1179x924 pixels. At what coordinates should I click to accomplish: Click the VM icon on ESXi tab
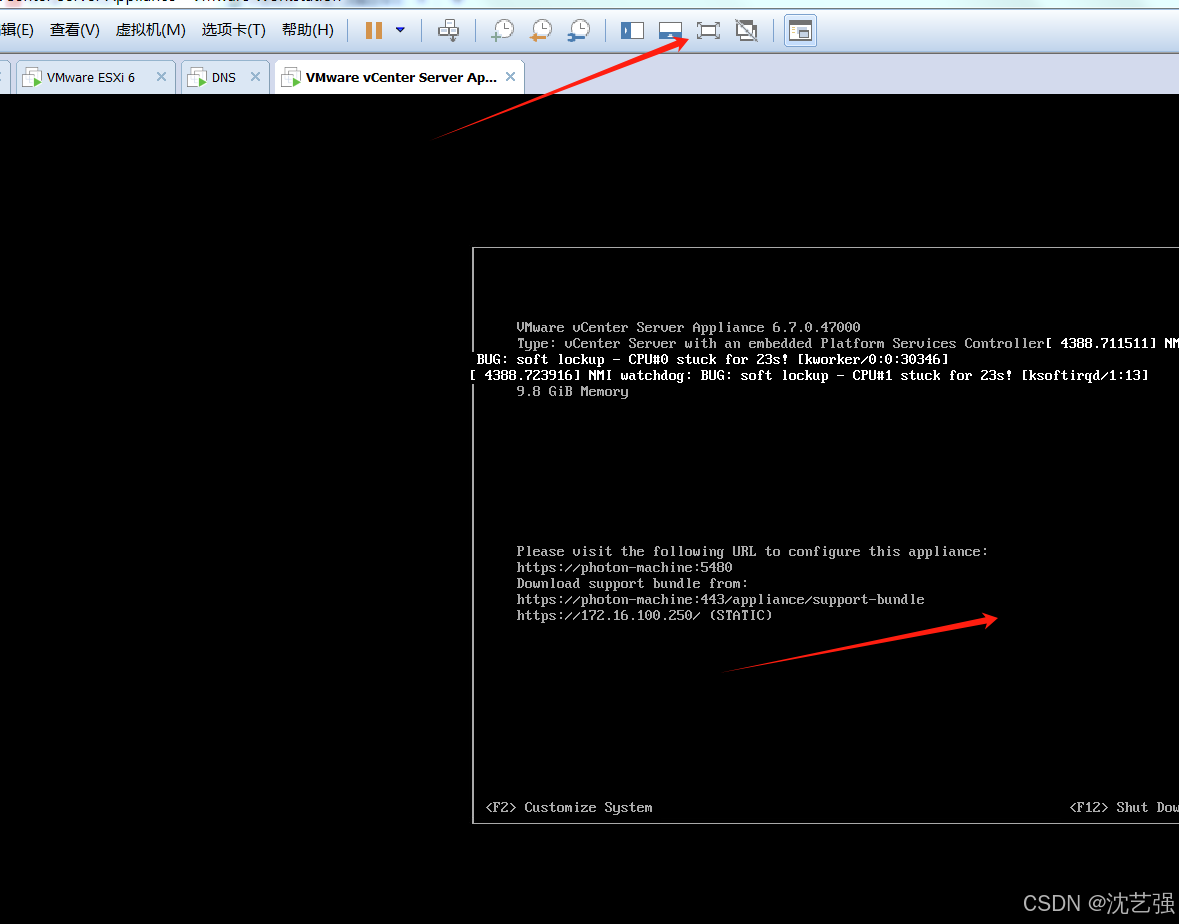click(32, 77)
